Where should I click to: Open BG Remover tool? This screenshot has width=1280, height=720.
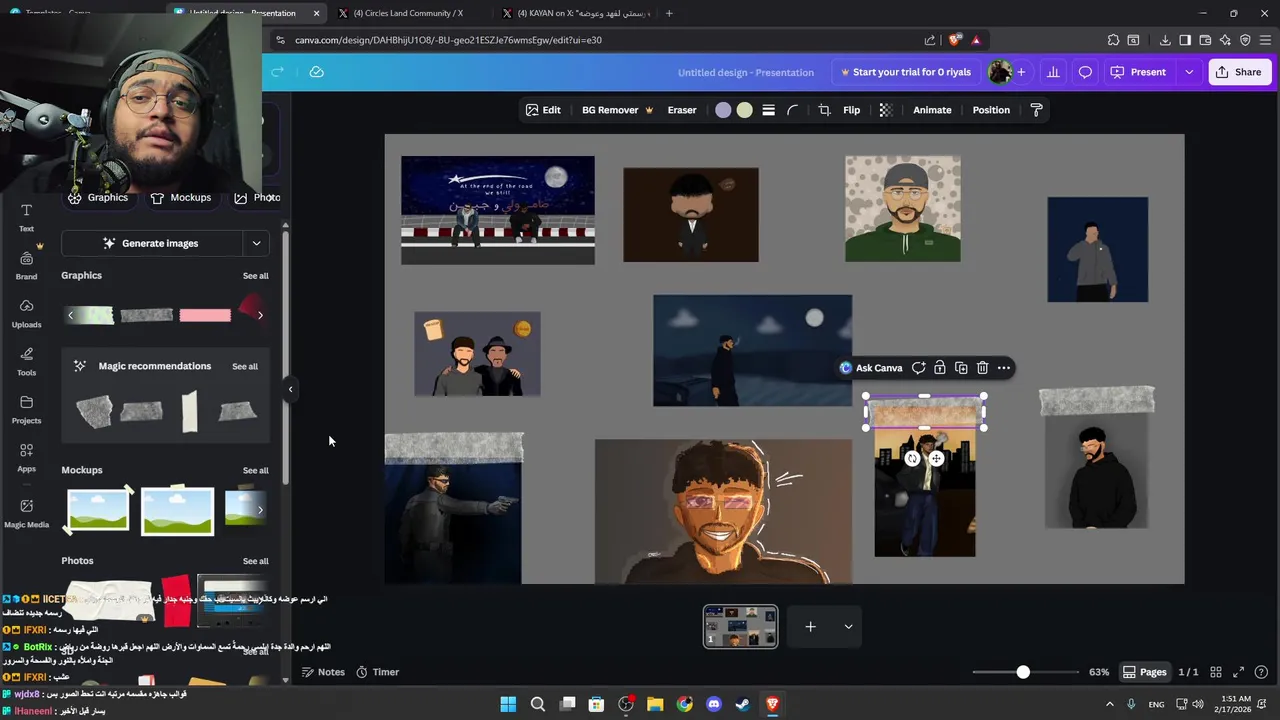pos(617,110)
